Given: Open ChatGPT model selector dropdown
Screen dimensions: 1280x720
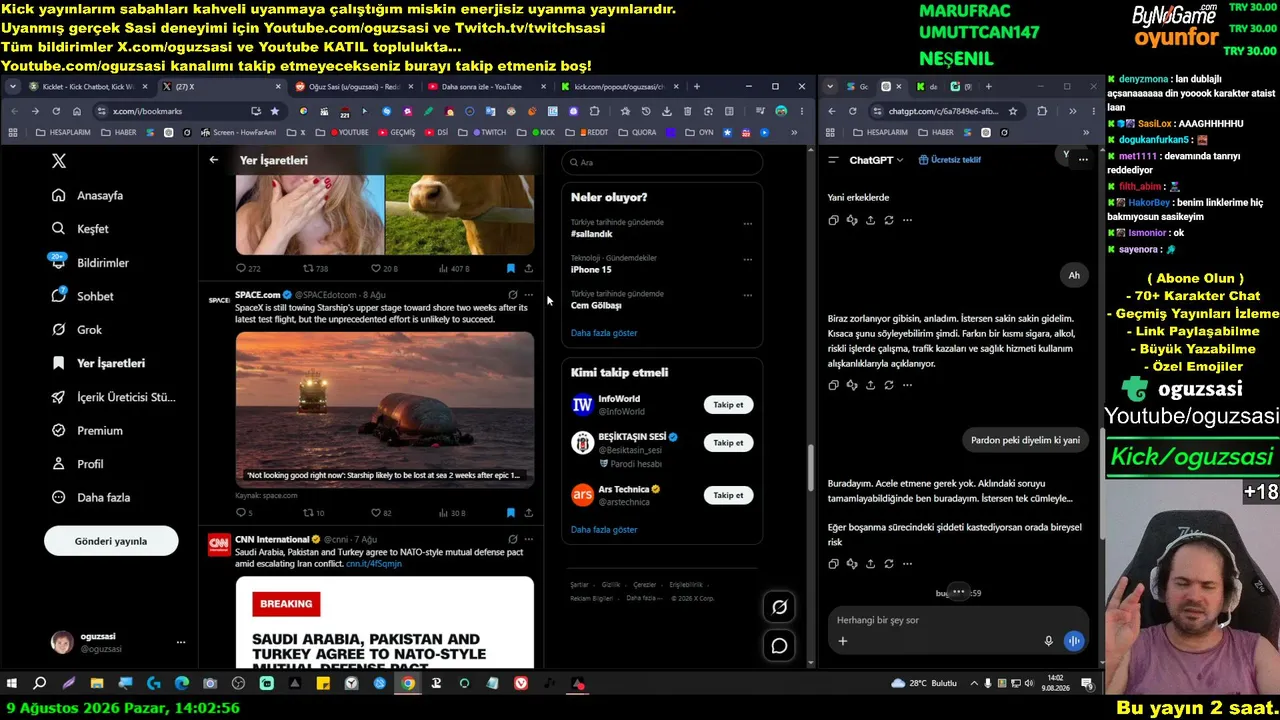Looking at the screenshot, I should pos(876,160).
